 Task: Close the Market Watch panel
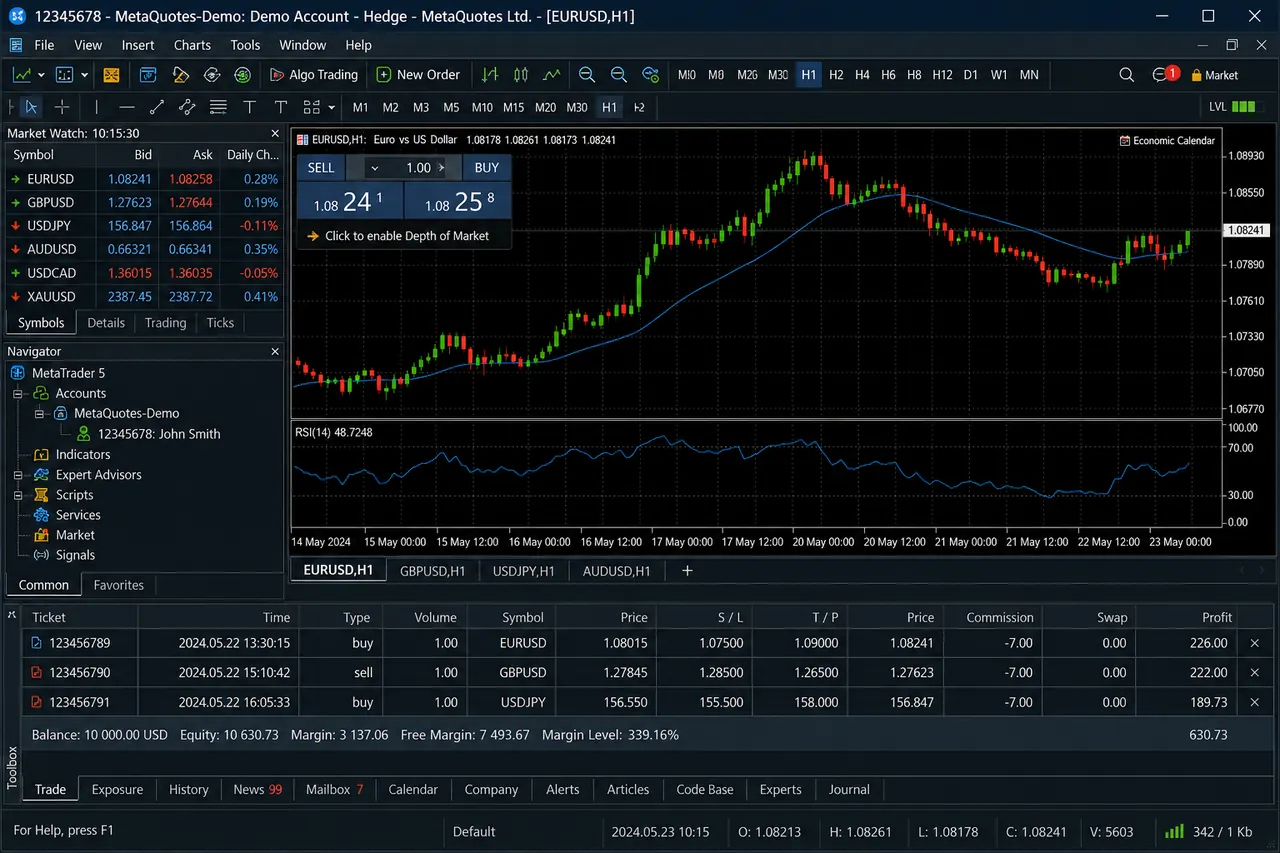click(275, 133)
